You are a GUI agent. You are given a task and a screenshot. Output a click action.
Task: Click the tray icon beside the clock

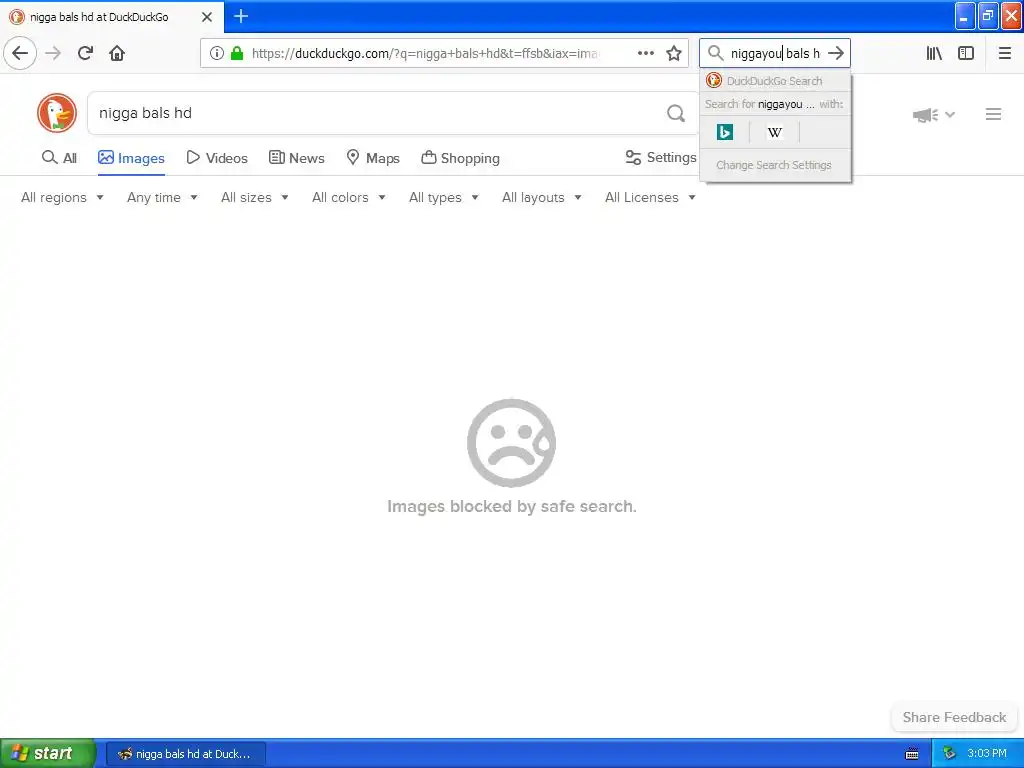(x=949, y=754)
